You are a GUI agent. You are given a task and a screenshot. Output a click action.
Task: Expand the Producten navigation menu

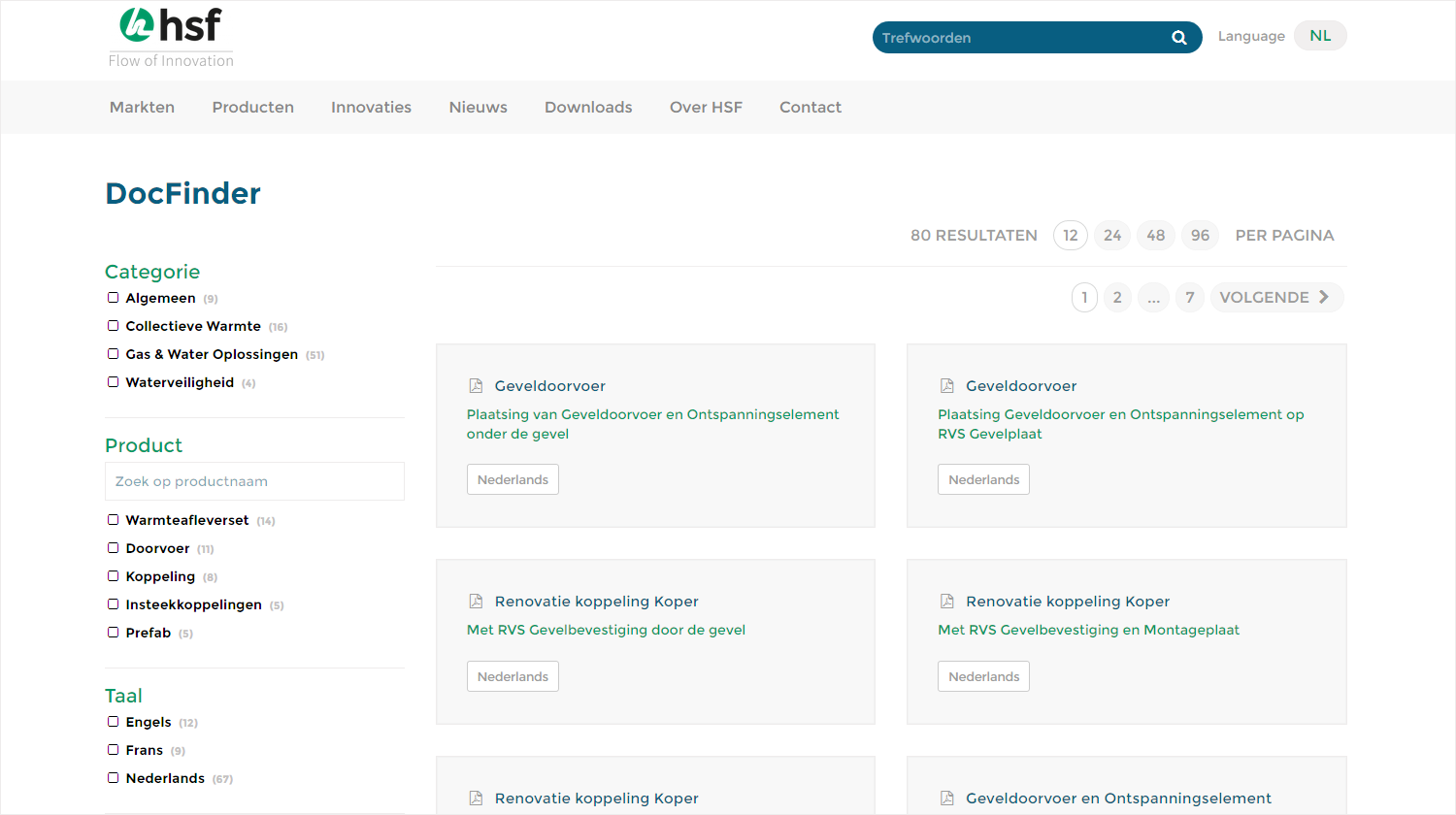click(252, 108)
